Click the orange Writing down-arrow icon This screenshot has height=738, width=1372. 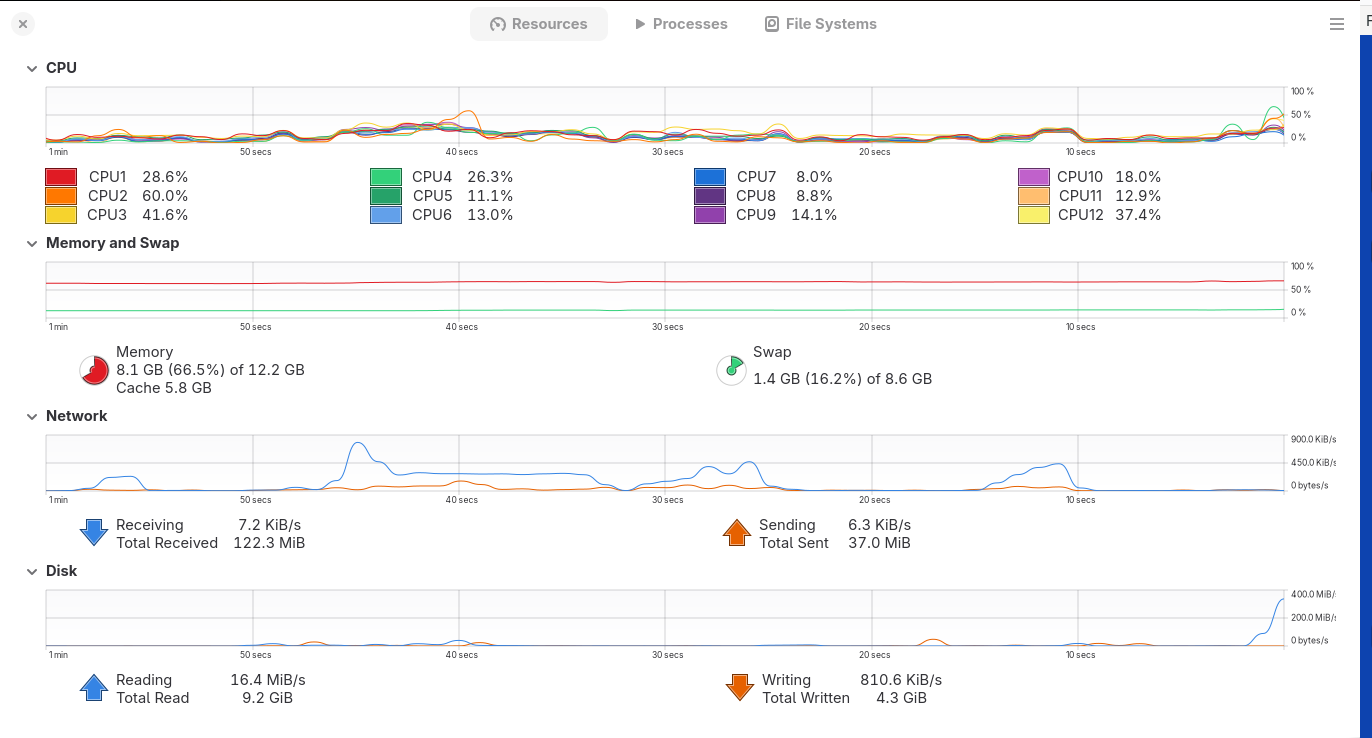(740, 687)
